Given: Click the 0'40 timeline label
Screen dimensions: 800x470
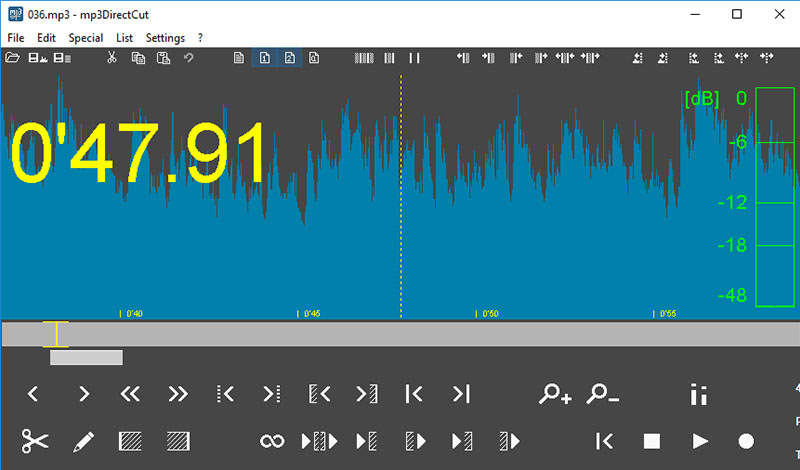Looking at the screenshot, I should pyautogui.click(x=134, y=313).
